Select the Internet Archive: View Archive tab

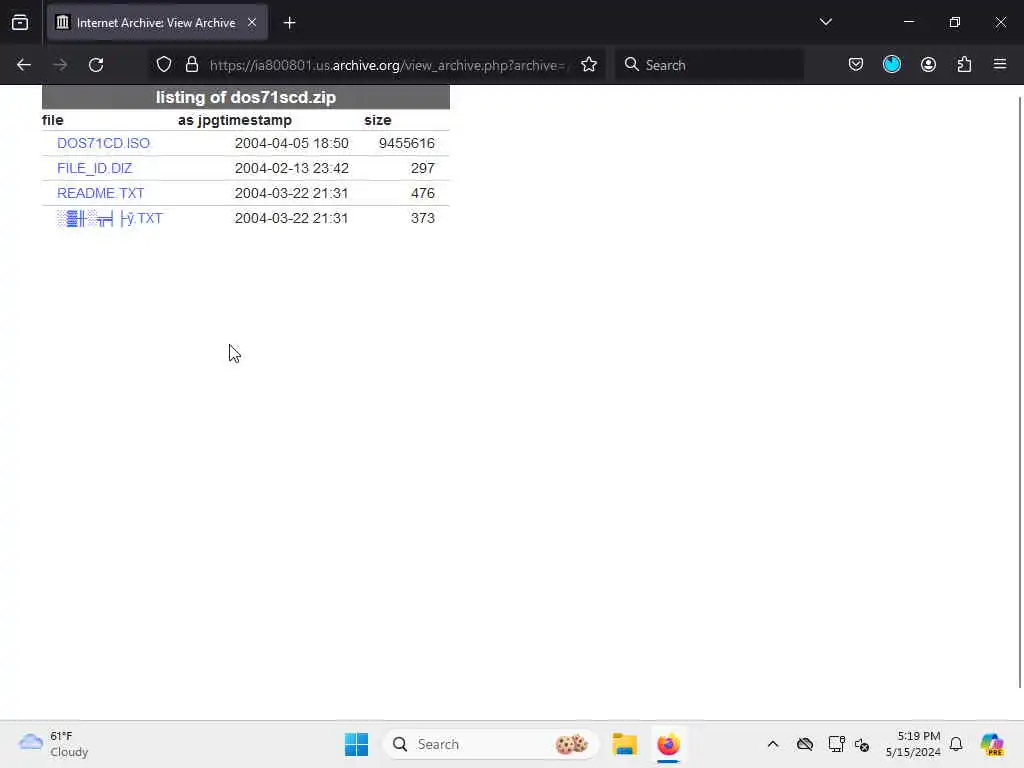[157, 23]
